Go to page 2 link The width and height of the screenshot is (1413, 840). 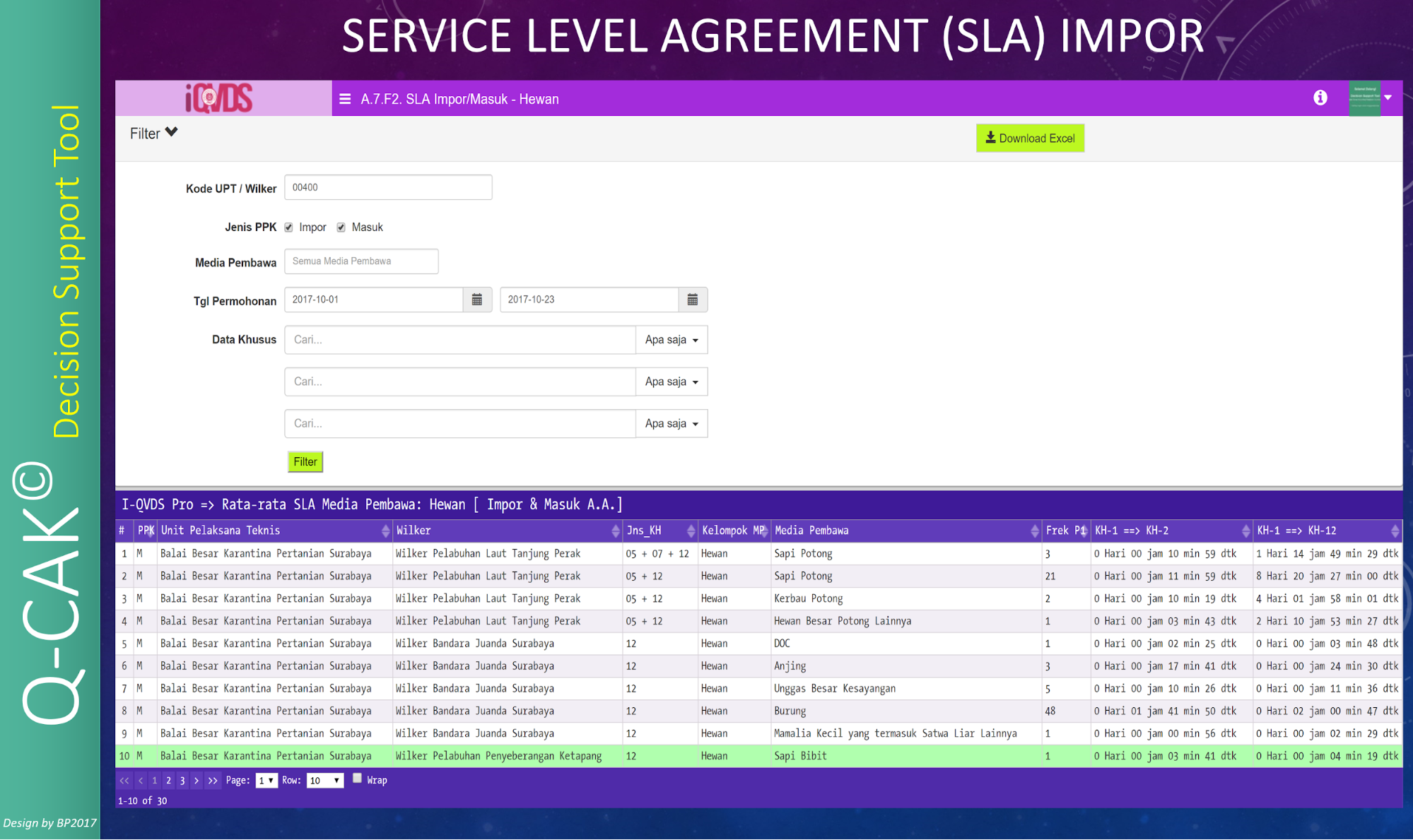168,781
